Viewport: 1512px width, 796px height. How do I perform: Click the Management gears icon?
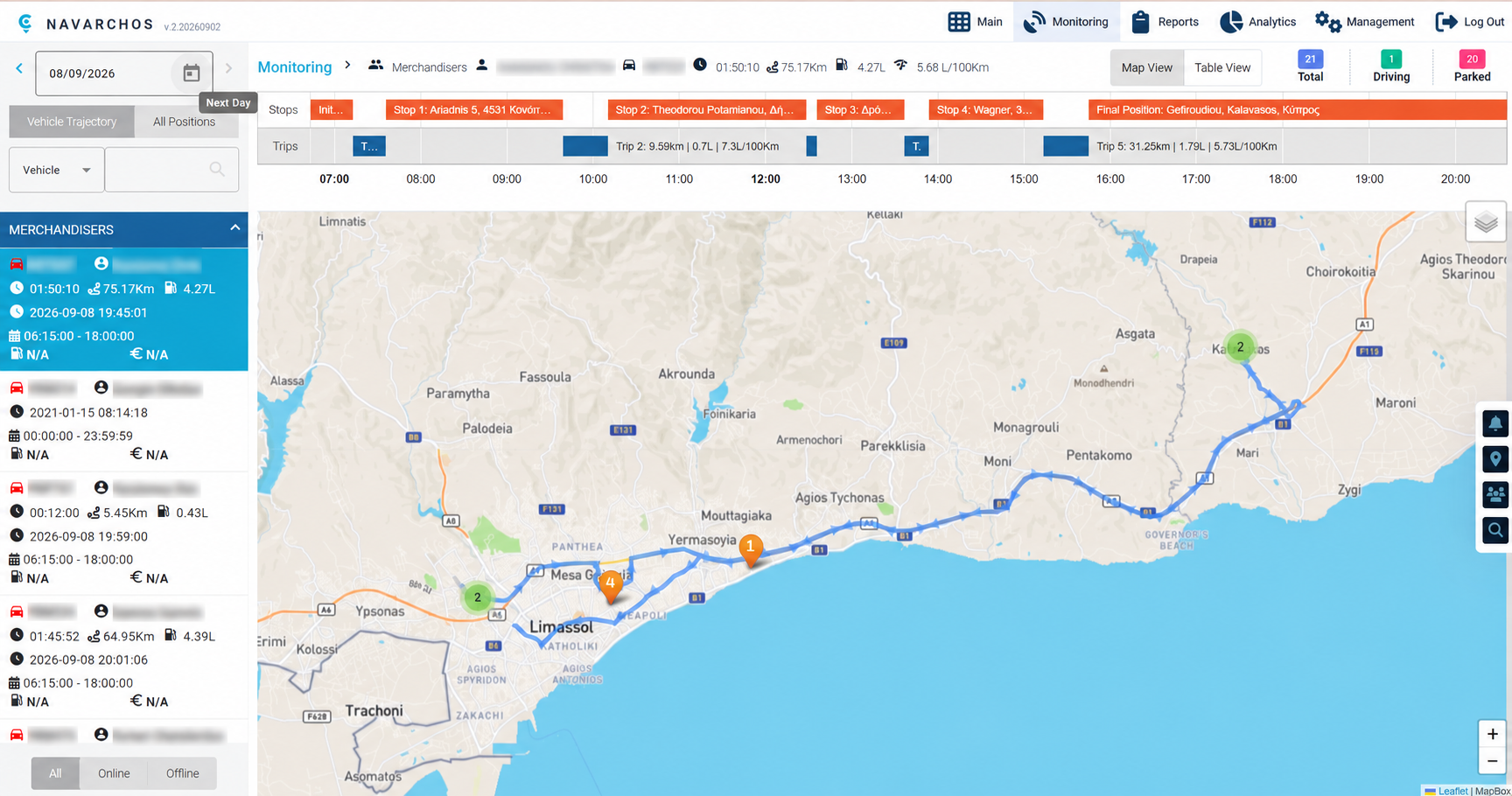[1327, 22]
